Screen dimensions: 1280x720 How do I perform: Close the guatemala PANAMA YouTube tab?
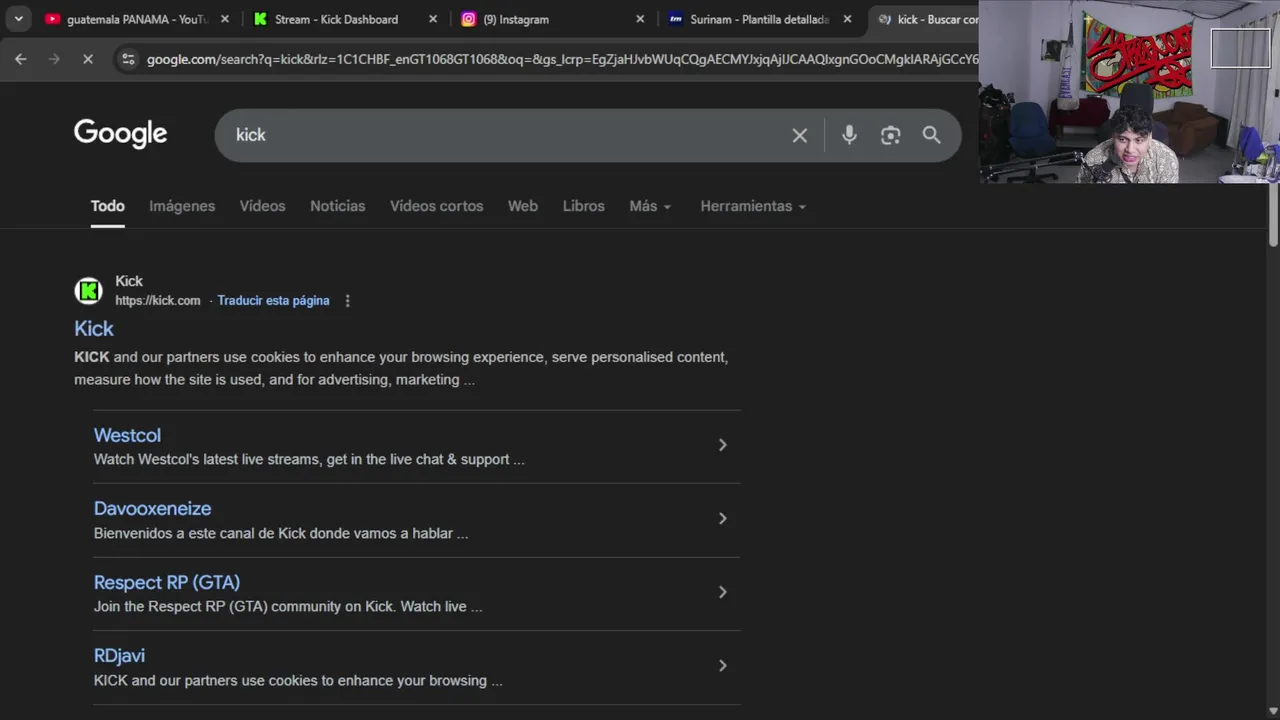point(224,19)
